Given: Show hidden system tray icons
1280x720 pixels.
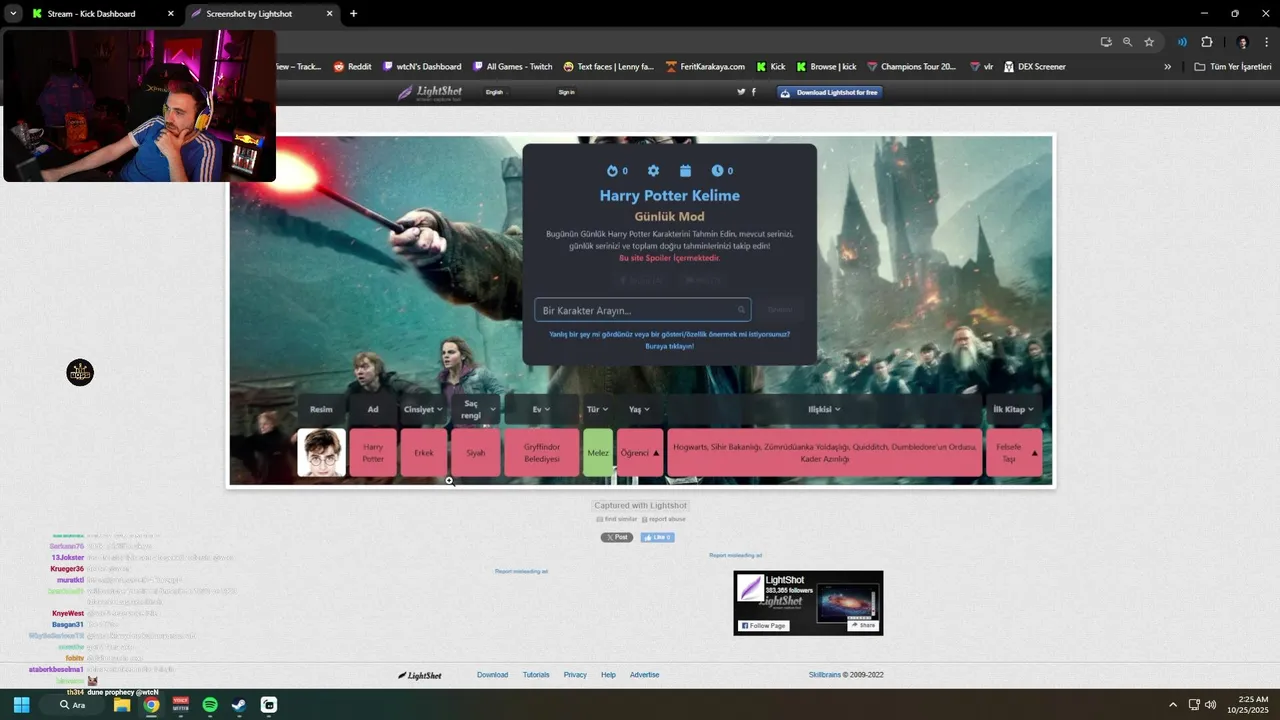Looking at the screenshot, I should click(1173, 705).
